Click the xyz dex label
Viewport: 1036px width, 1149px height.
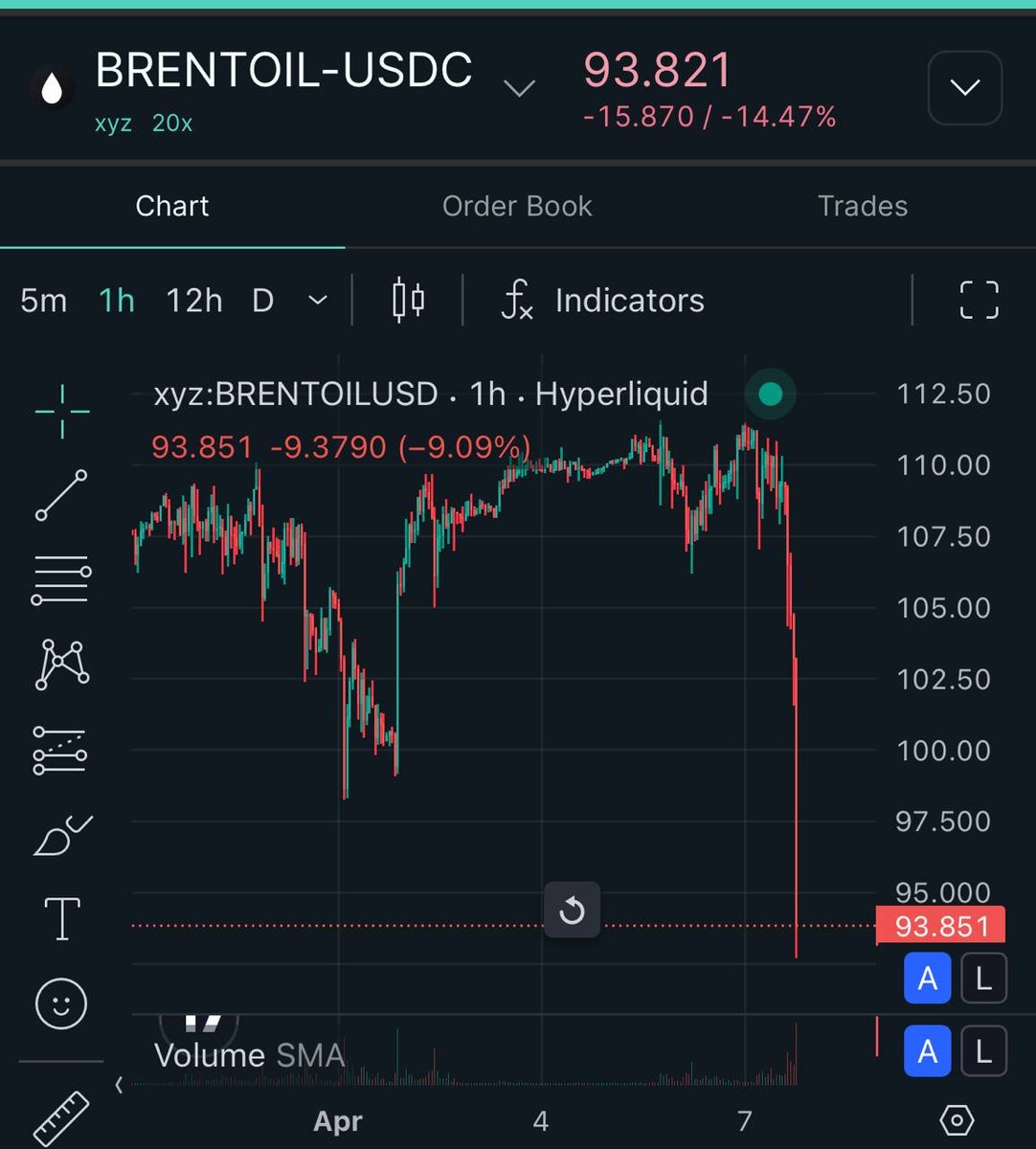tap(113, 124)
